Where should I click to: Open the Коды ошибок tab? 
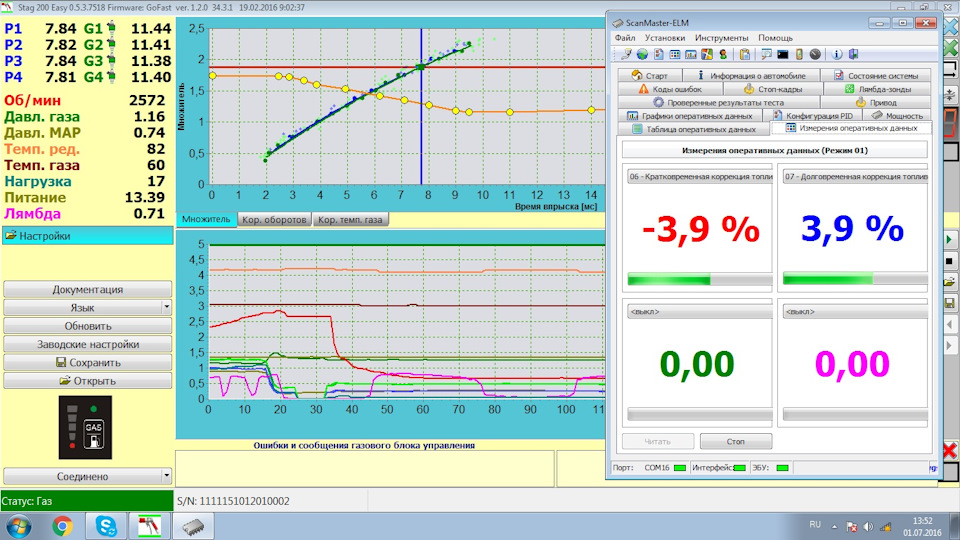pyautogui.click(x=670, y=89)
